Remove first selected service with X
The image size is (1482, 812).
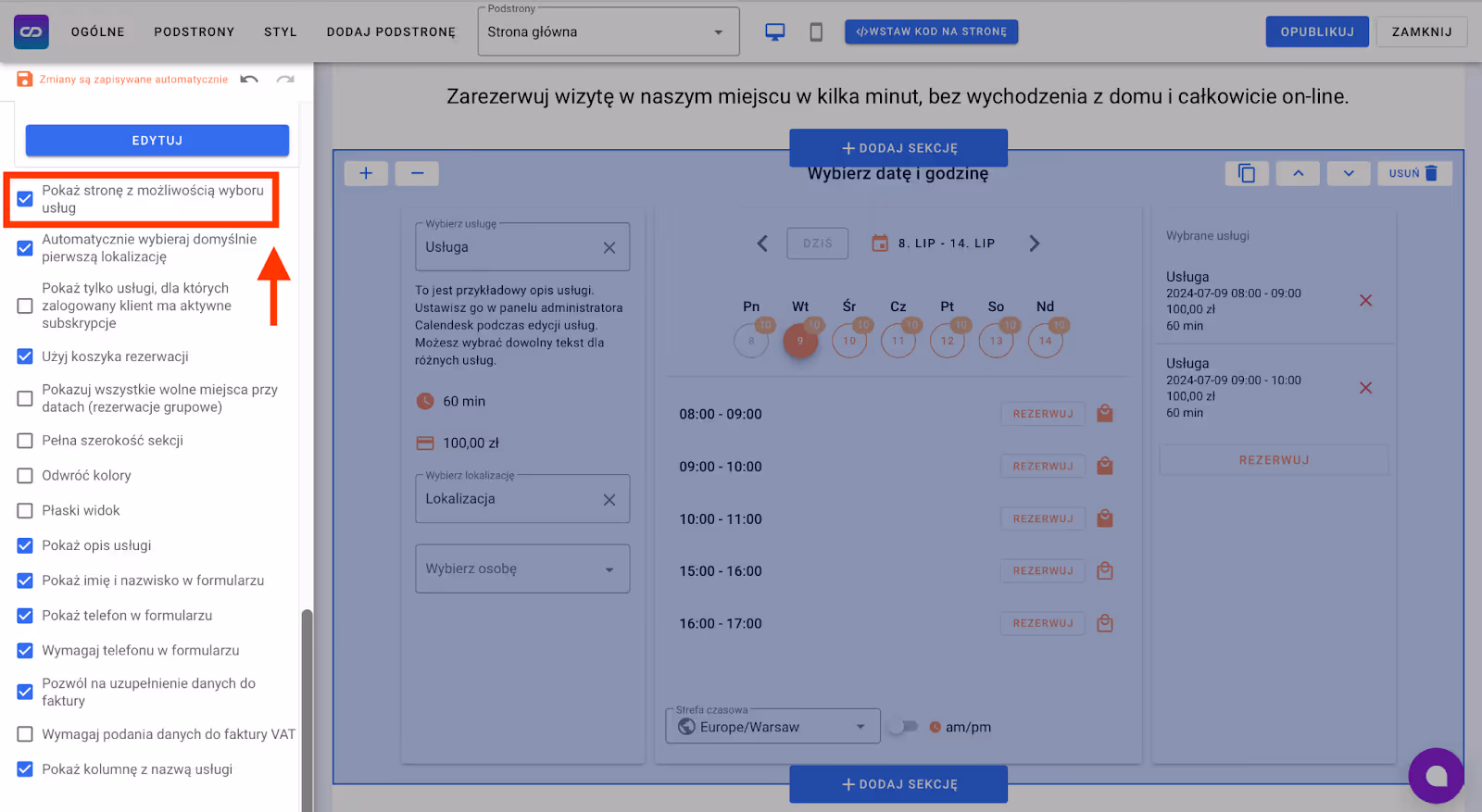tap(1365, 301)
